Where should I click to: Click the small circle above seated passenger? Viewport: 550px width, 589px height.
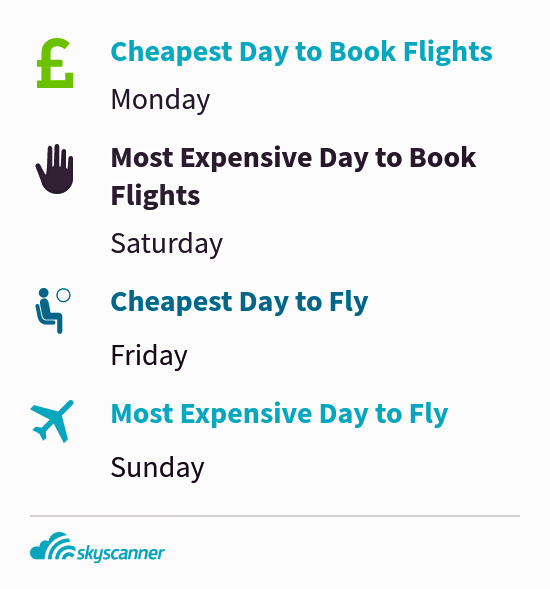pos(63,295)
